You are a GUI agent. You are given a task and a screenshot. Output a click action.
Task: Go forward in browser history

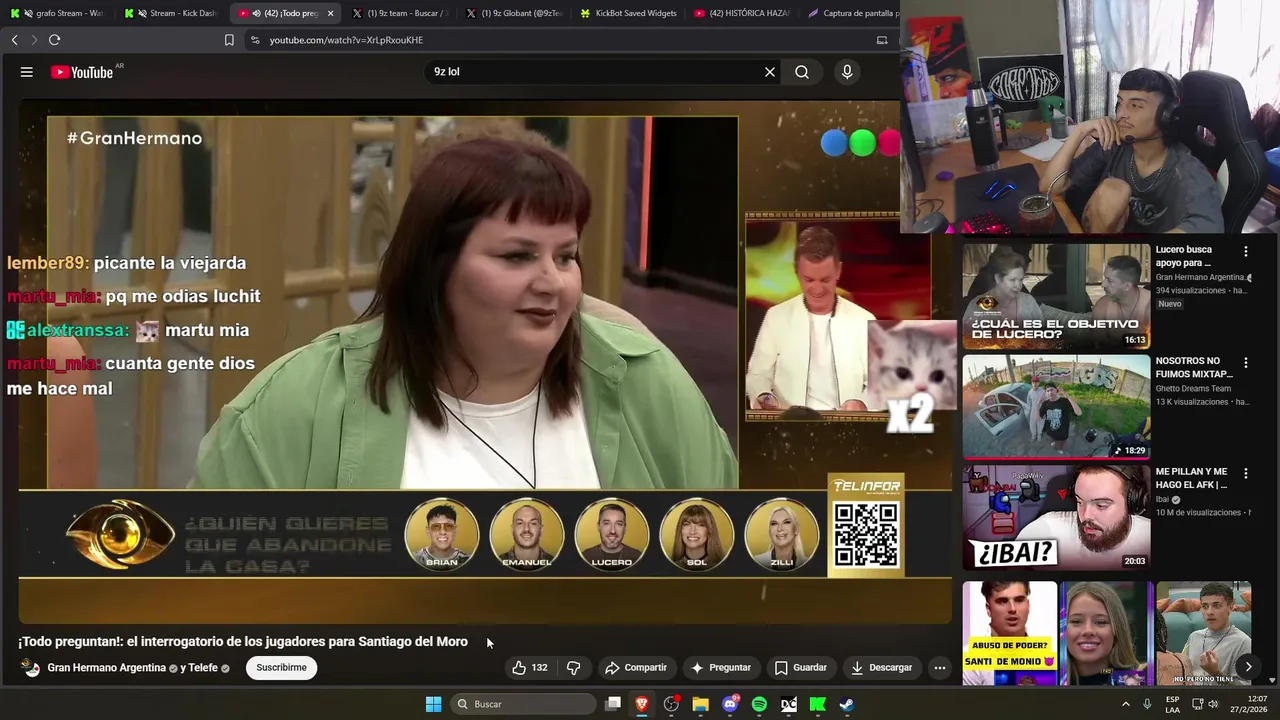[33, 40]
